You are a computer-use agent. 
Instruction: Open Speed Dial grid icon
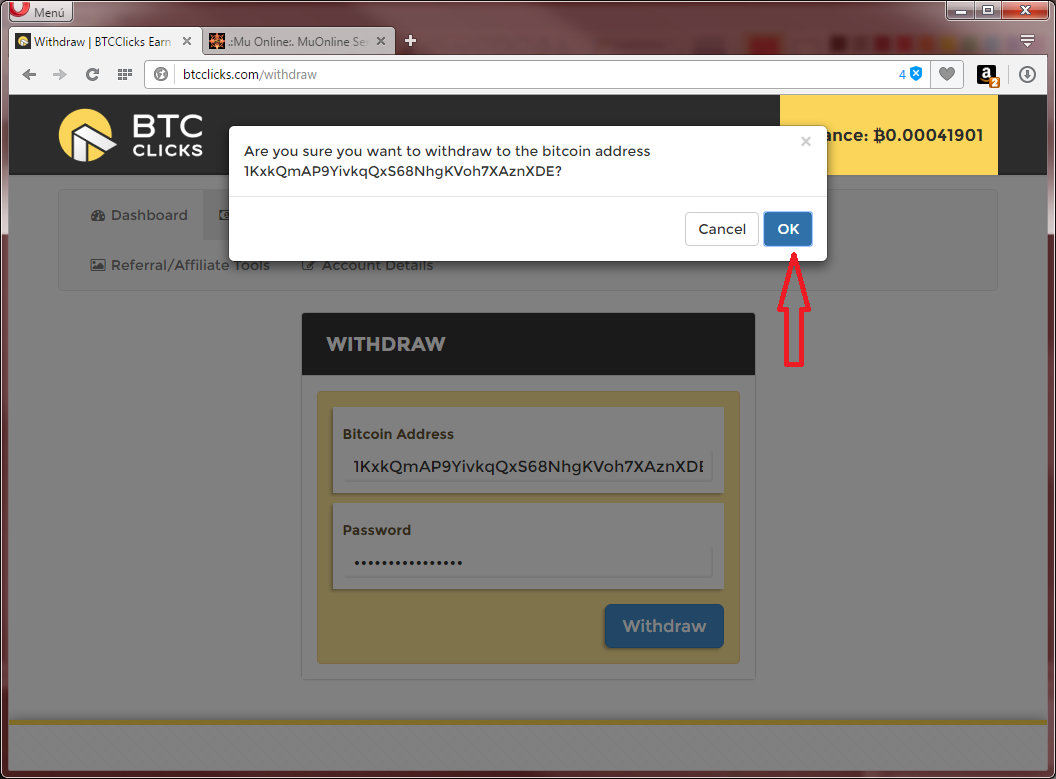tap(125, 75)
